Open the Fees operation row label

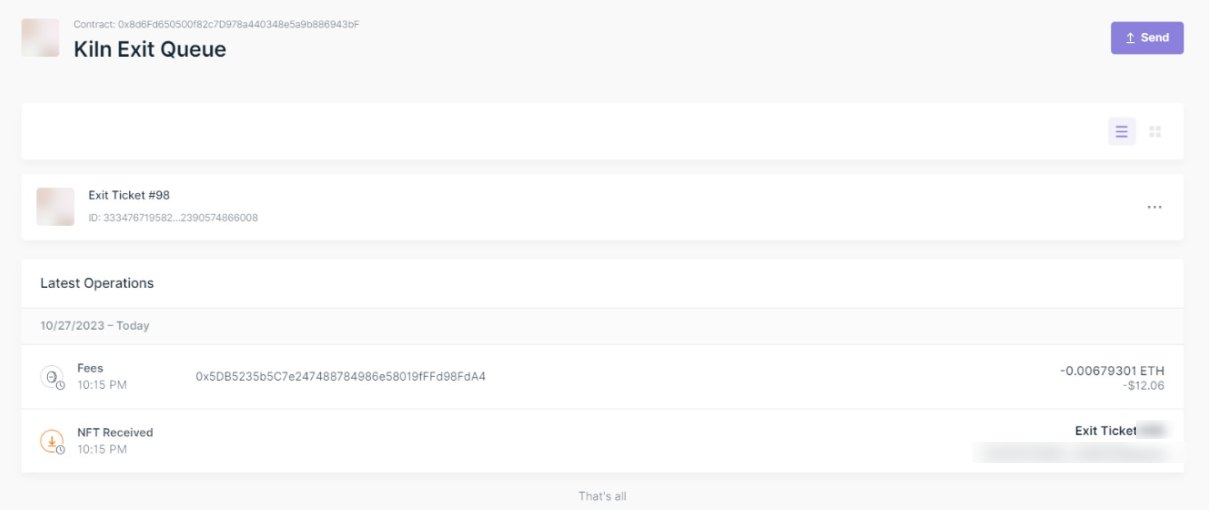click(90, 368)
